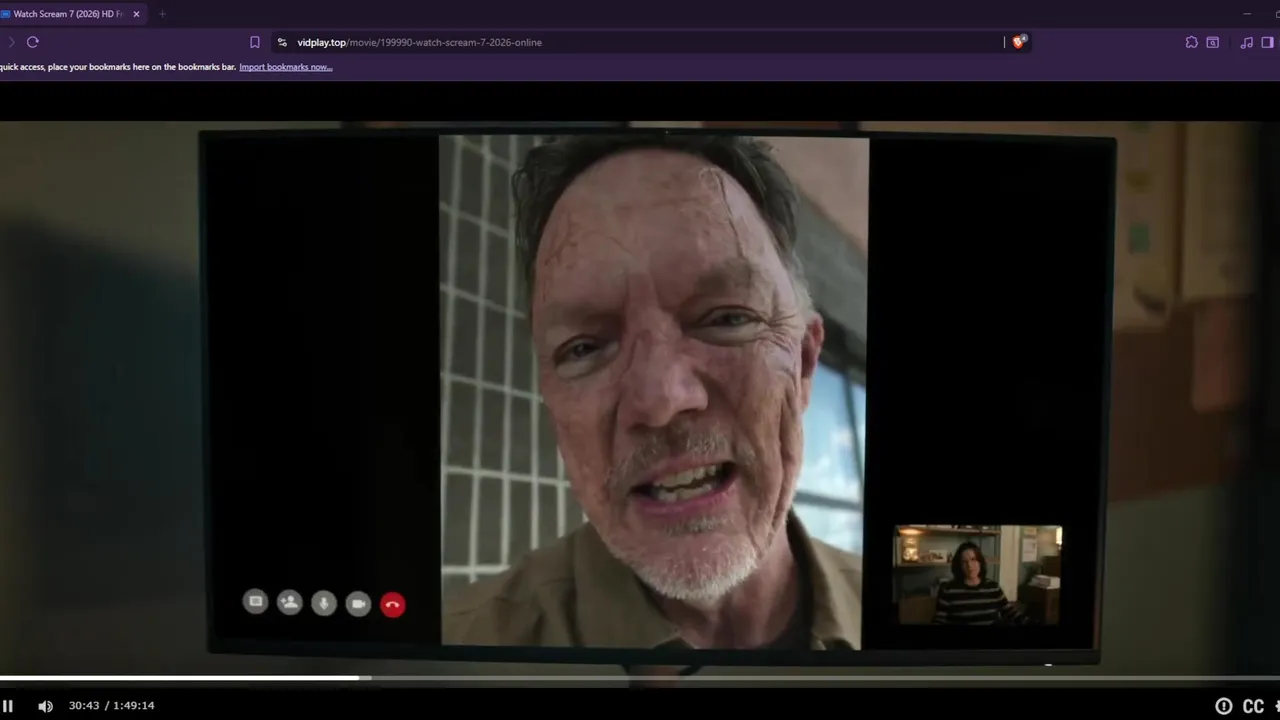Toggle closed captions with the CC button
1280x720 pixels.
point(1253,706)
